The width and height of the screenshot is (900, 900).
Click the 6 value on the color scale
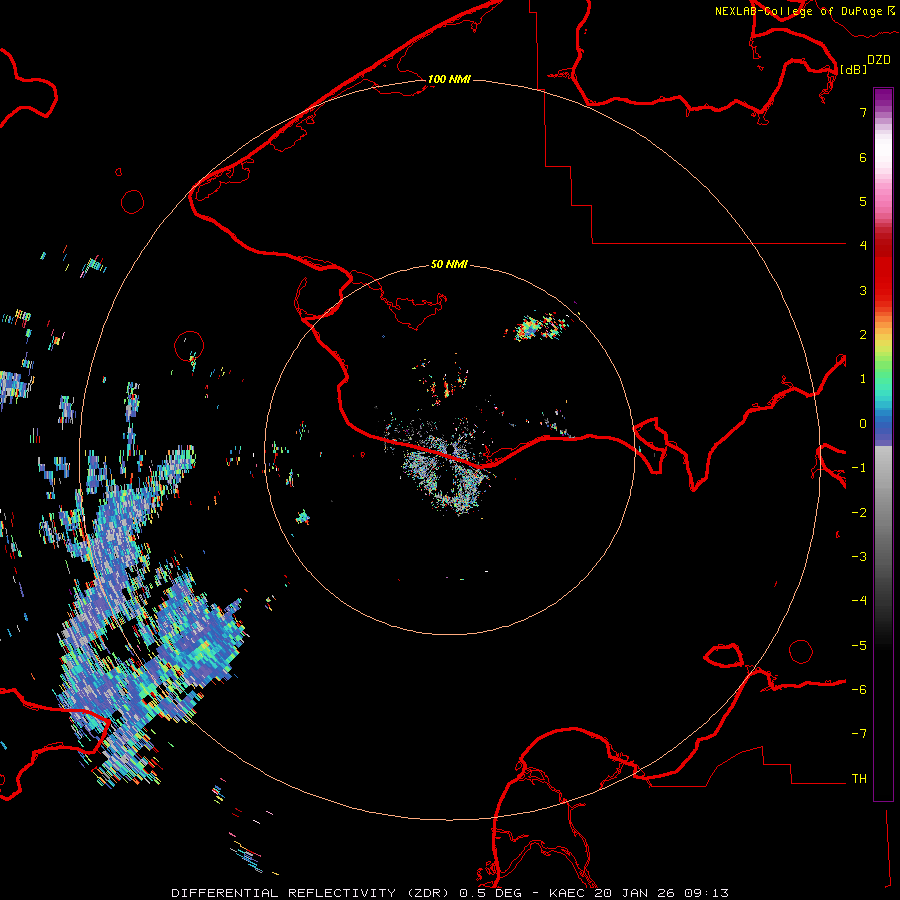coord(863,157)
